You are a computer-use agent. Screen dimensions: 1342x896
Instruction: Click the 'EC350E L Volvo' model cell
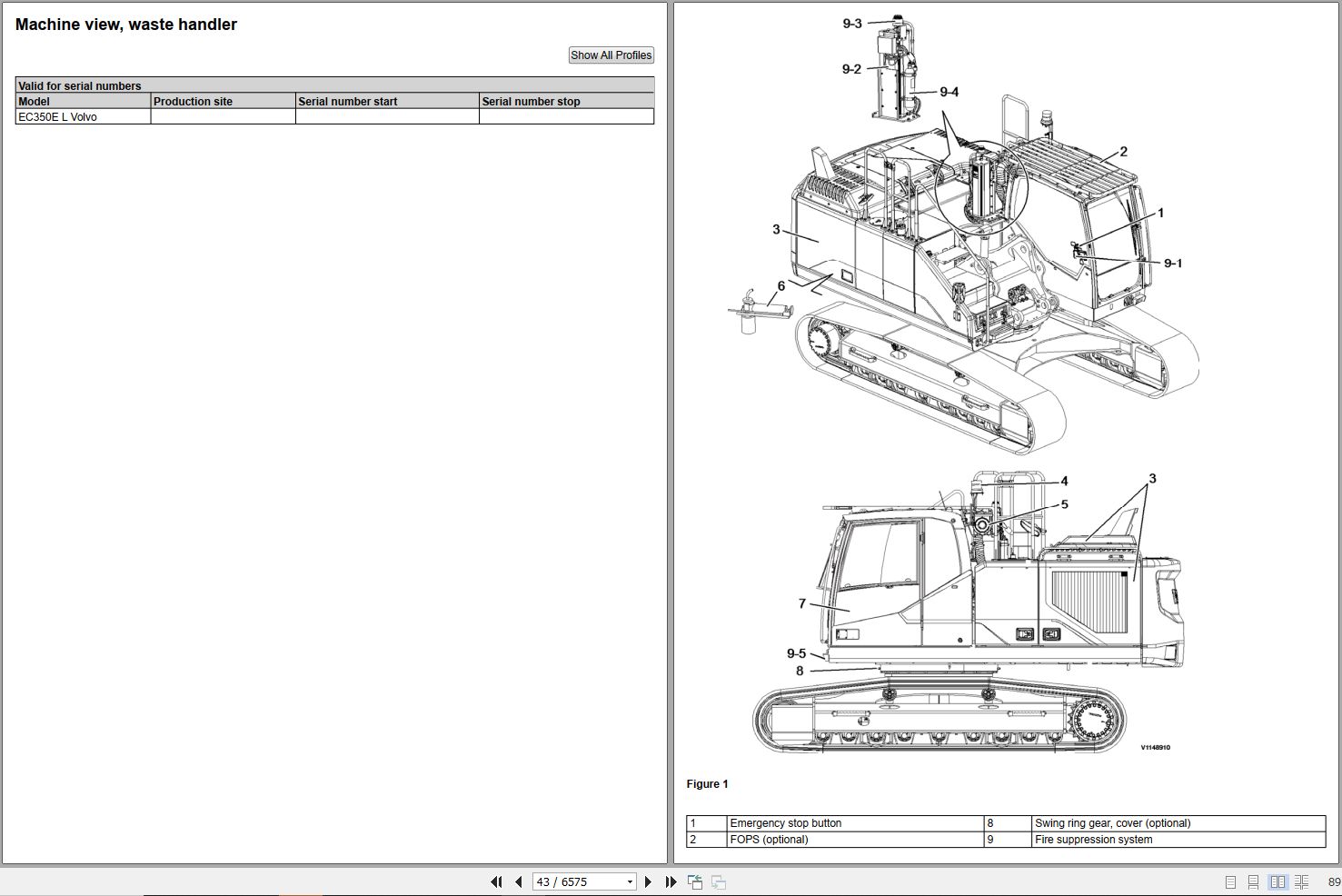coord(83,117)
